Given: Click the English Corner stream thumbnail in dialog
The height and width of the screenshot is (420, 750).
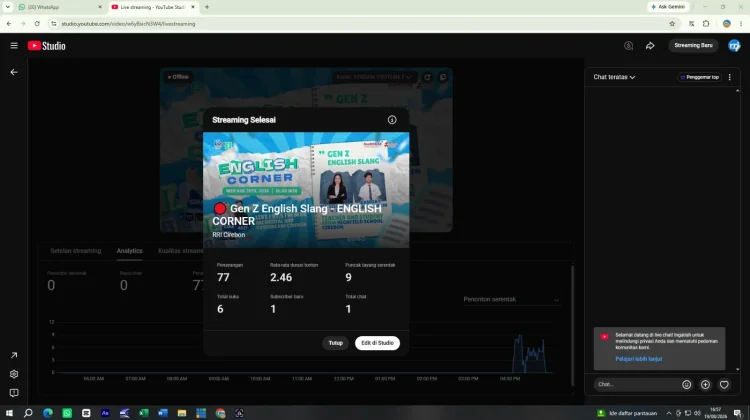Looking at the screenshot, I should click(306, 190).
